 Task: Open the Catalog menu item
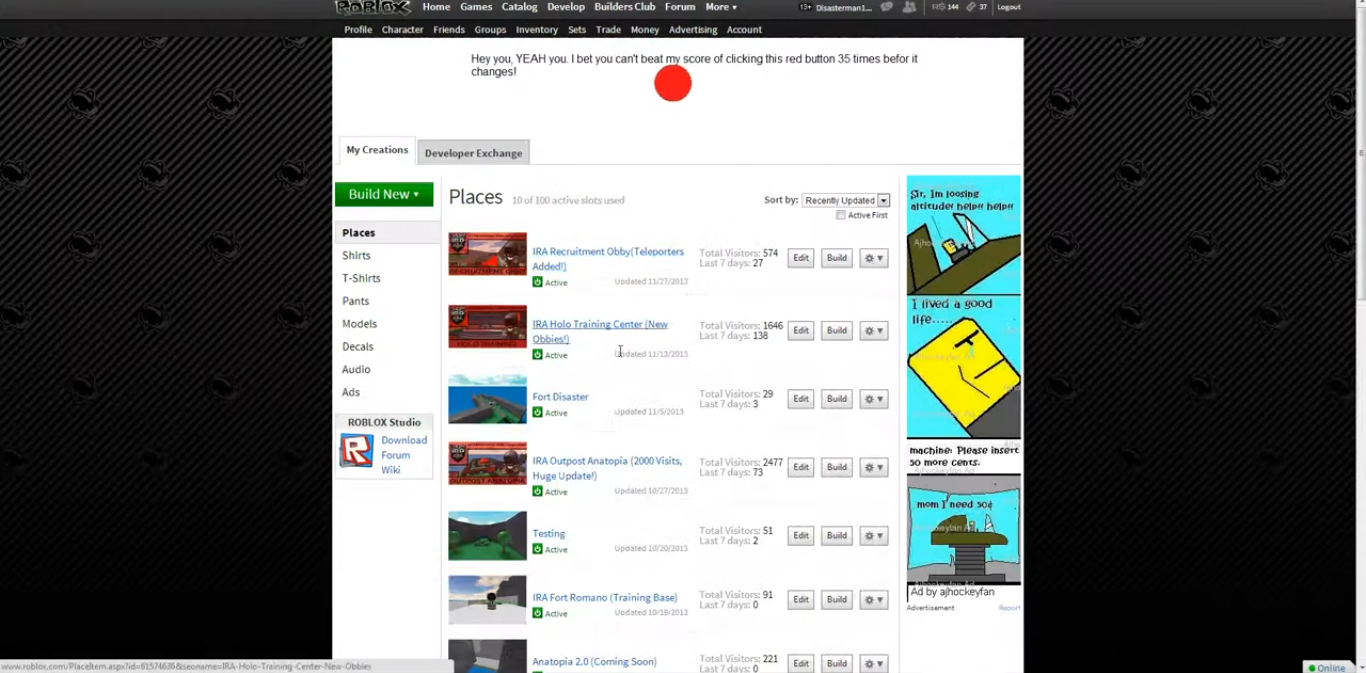click(x=519, y=7)
